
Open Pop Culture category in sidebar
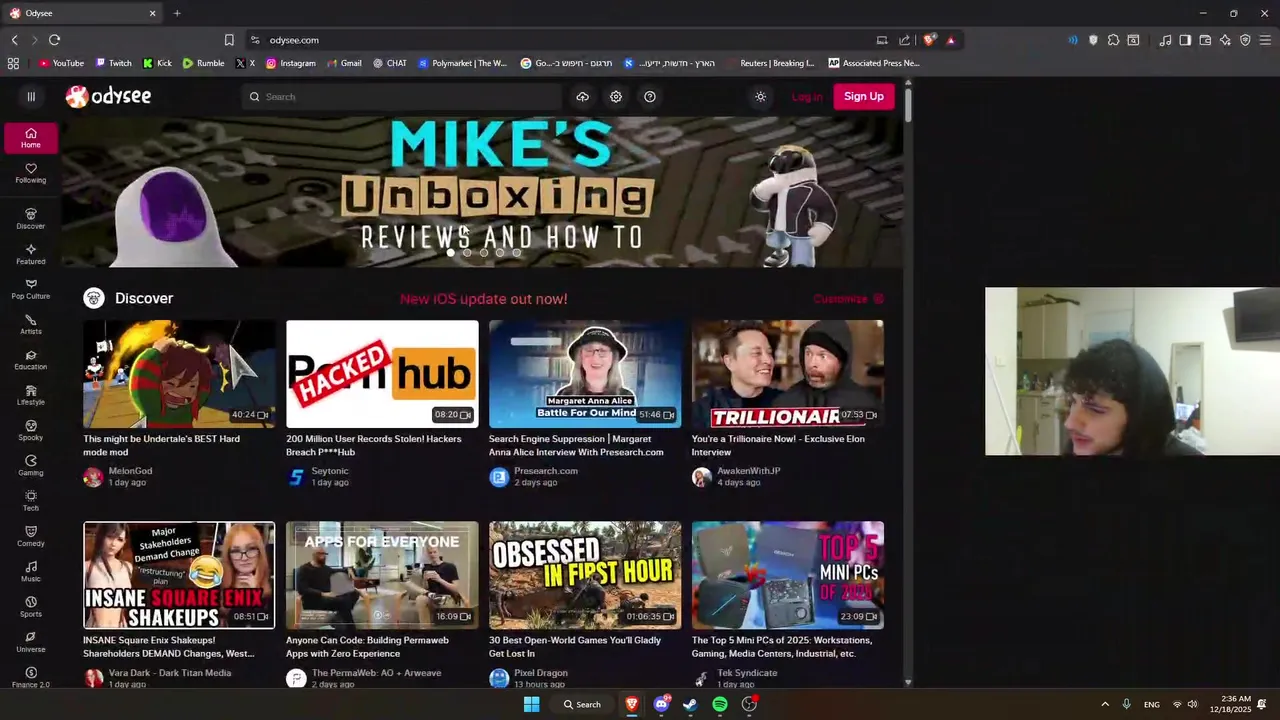pos(31,290)
